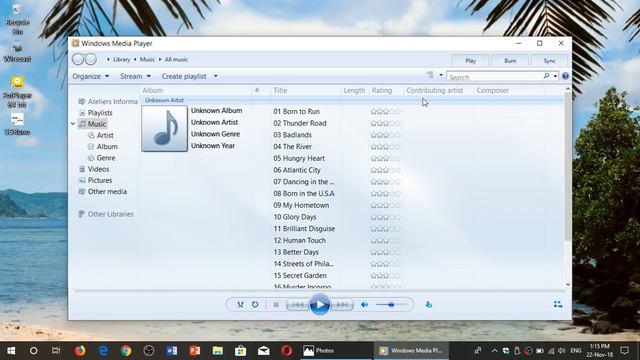Screen dimensions: 640x360
Task: Collapse the Music tree node
Action: pos(73,124)
